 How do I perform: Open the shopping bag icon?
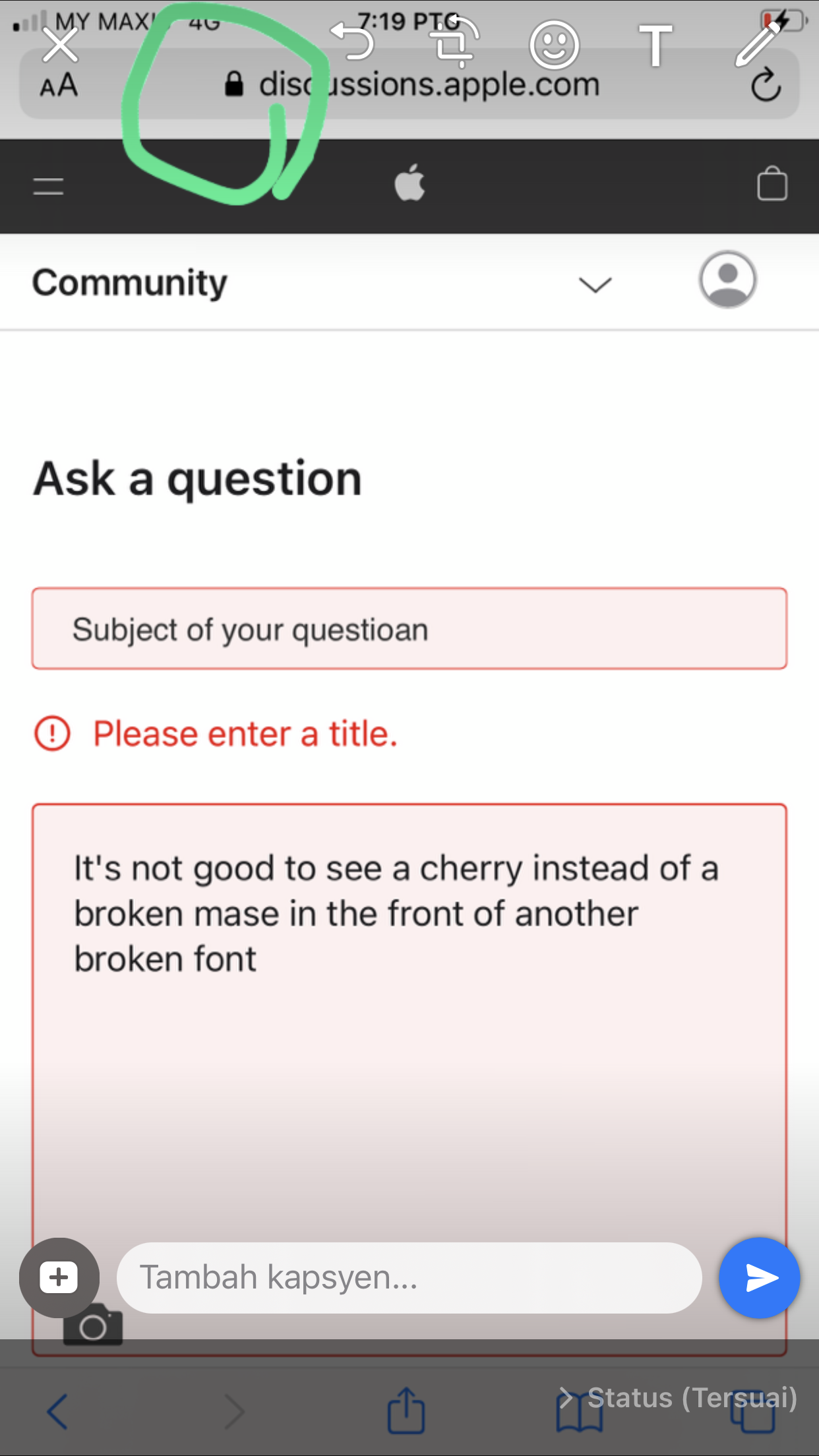point(772,183)
